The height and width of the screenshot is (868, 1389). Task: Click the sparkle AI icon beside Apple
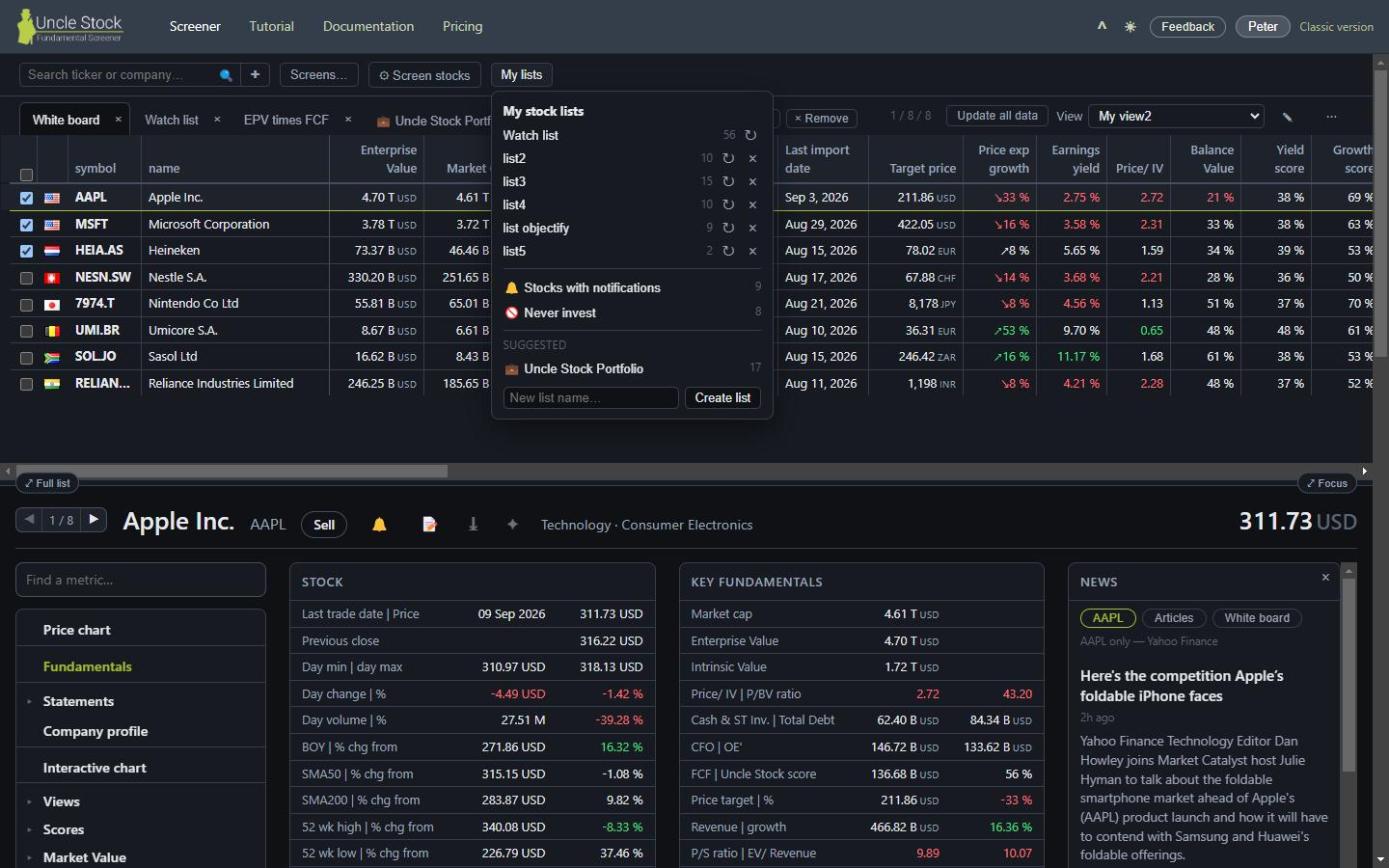pyautogui.click(x=512, y=524)
